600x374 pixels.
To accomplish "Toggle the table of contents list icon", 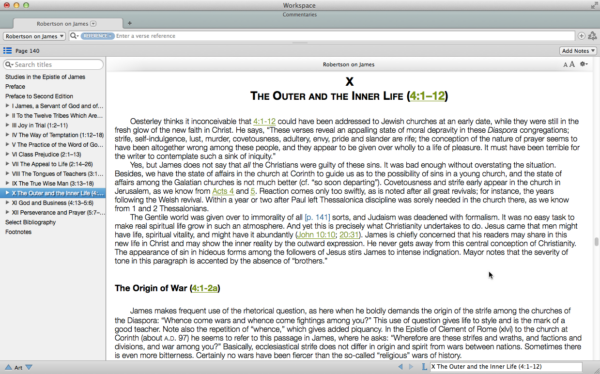I will 7,51.
